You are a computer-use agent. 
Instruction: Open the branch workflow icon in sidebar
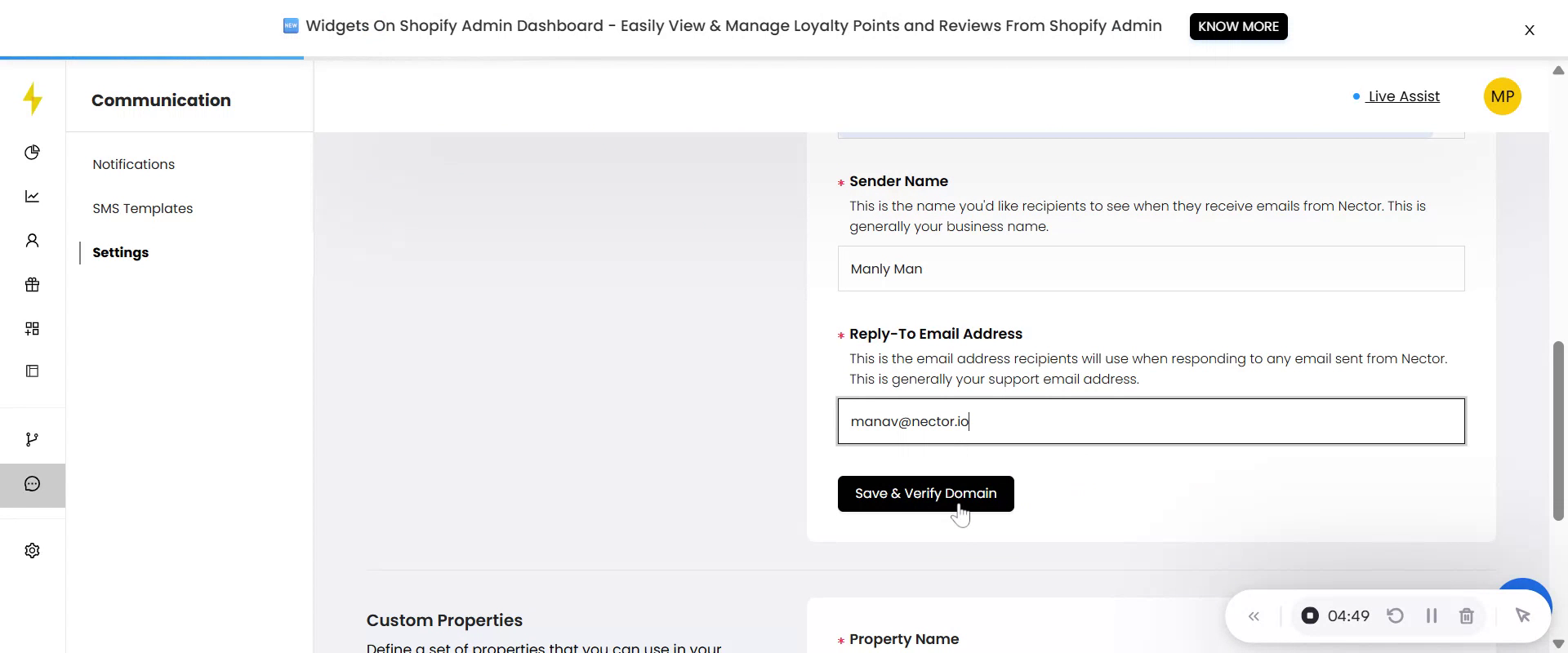click(33, 440)
